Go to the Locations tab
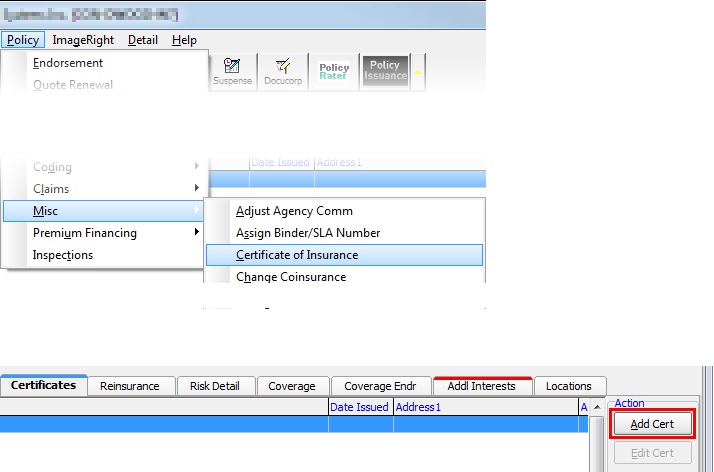714x472 pixels. point(568,386)
